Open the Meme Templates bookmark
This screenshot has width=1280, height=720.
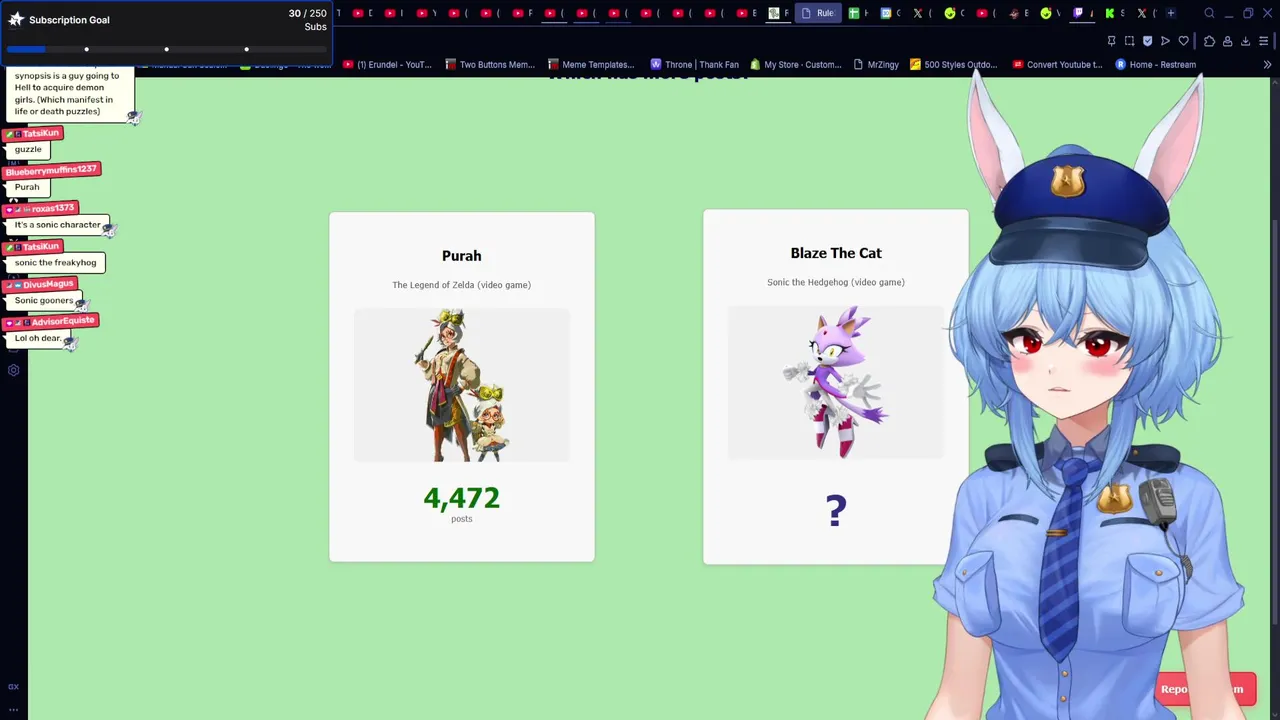[x=591, y=64]
